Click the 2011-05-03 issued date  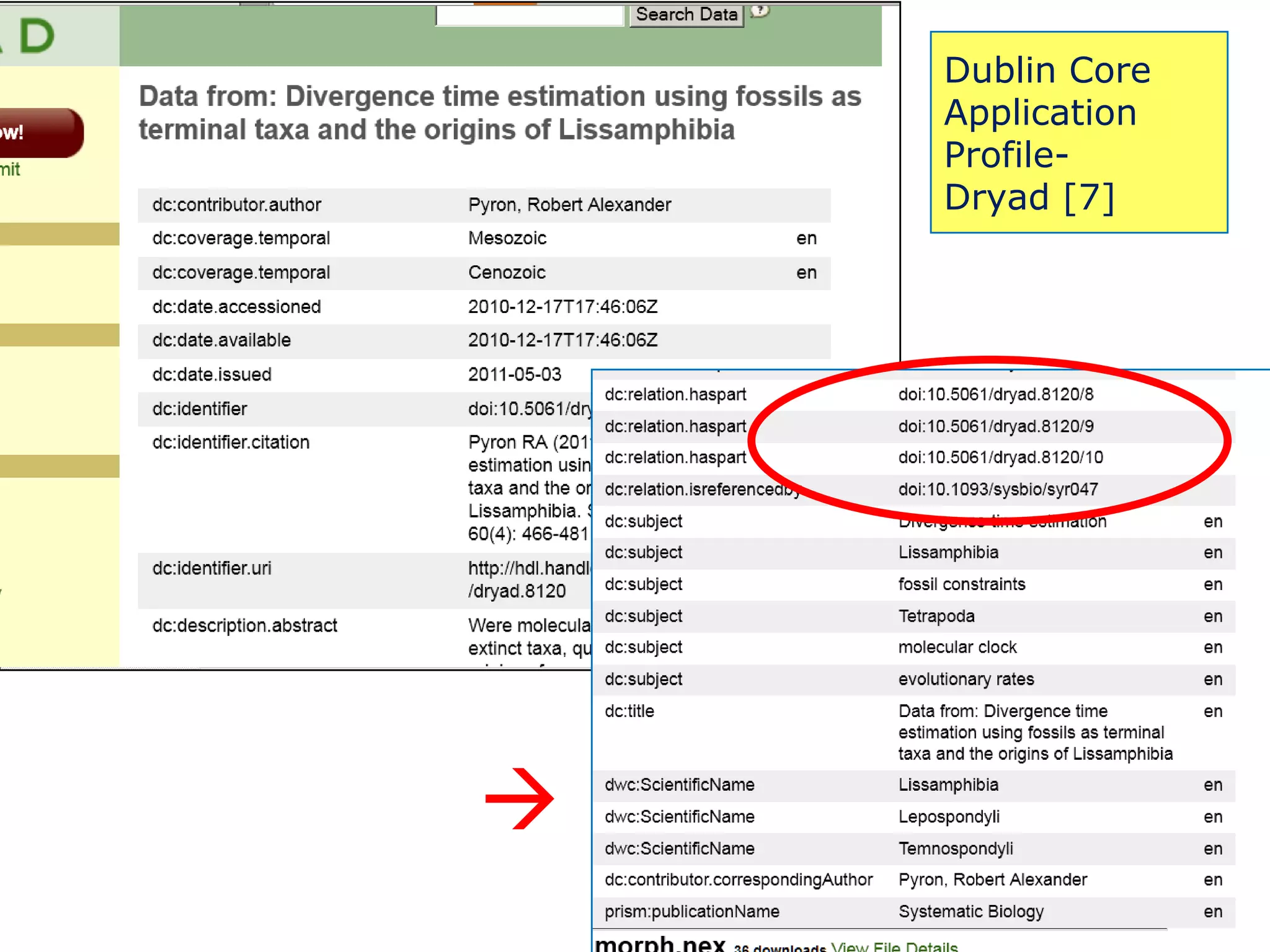coord(515,374)
